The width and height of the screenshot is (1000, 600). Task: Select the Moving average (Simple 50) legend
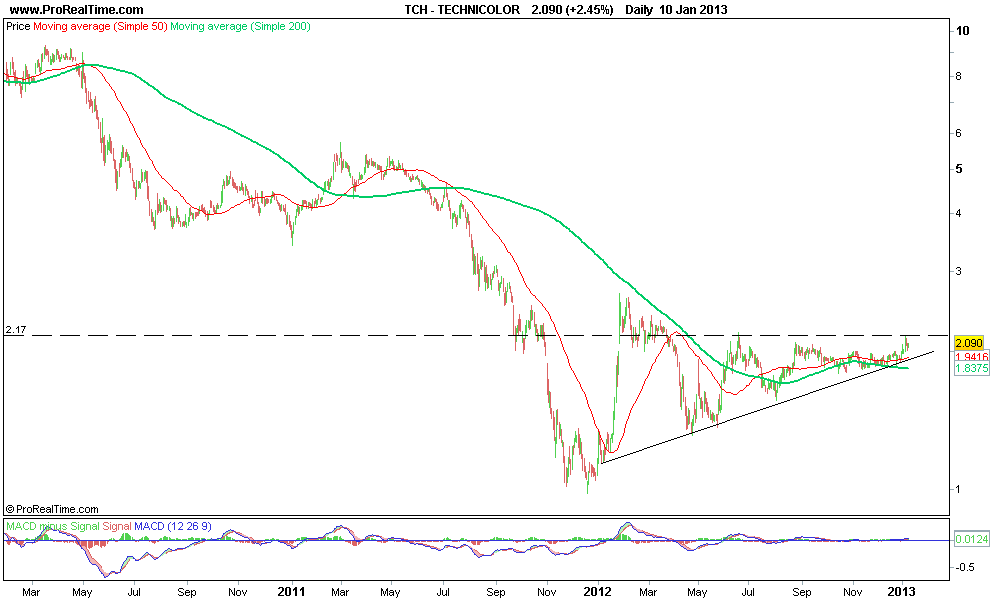[x=100, y=26]
